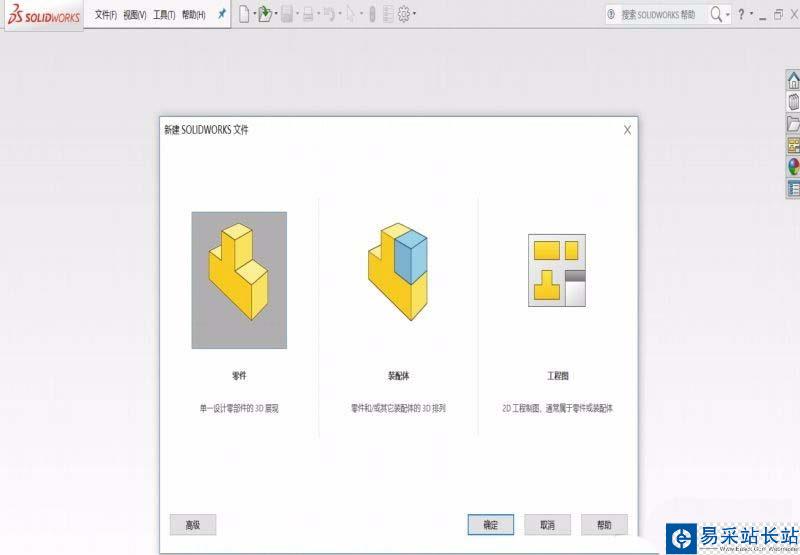The image size is (800, 555).
Task: Expand the Options gear dropdown arrow
Action: pos(414,14)
